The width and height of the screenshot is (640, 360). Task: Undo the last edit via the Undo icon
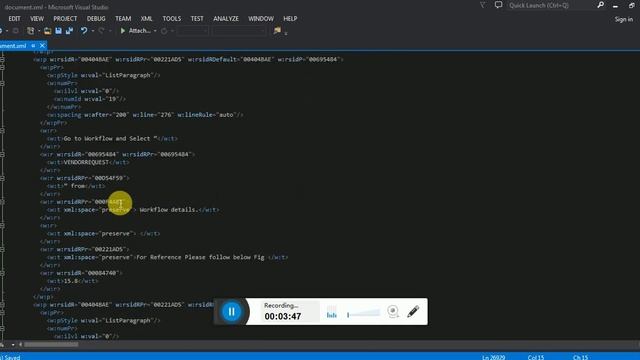click(84, 31)
